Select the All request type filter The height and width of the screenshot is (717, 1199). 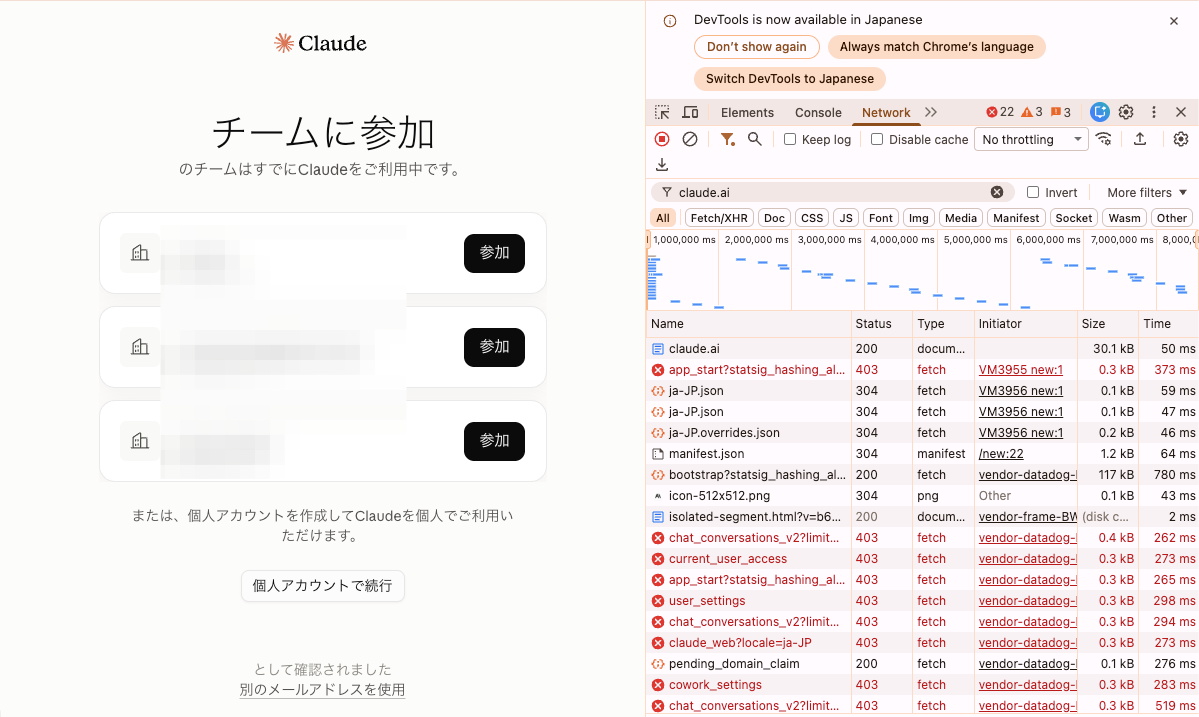tap(663, 218)
